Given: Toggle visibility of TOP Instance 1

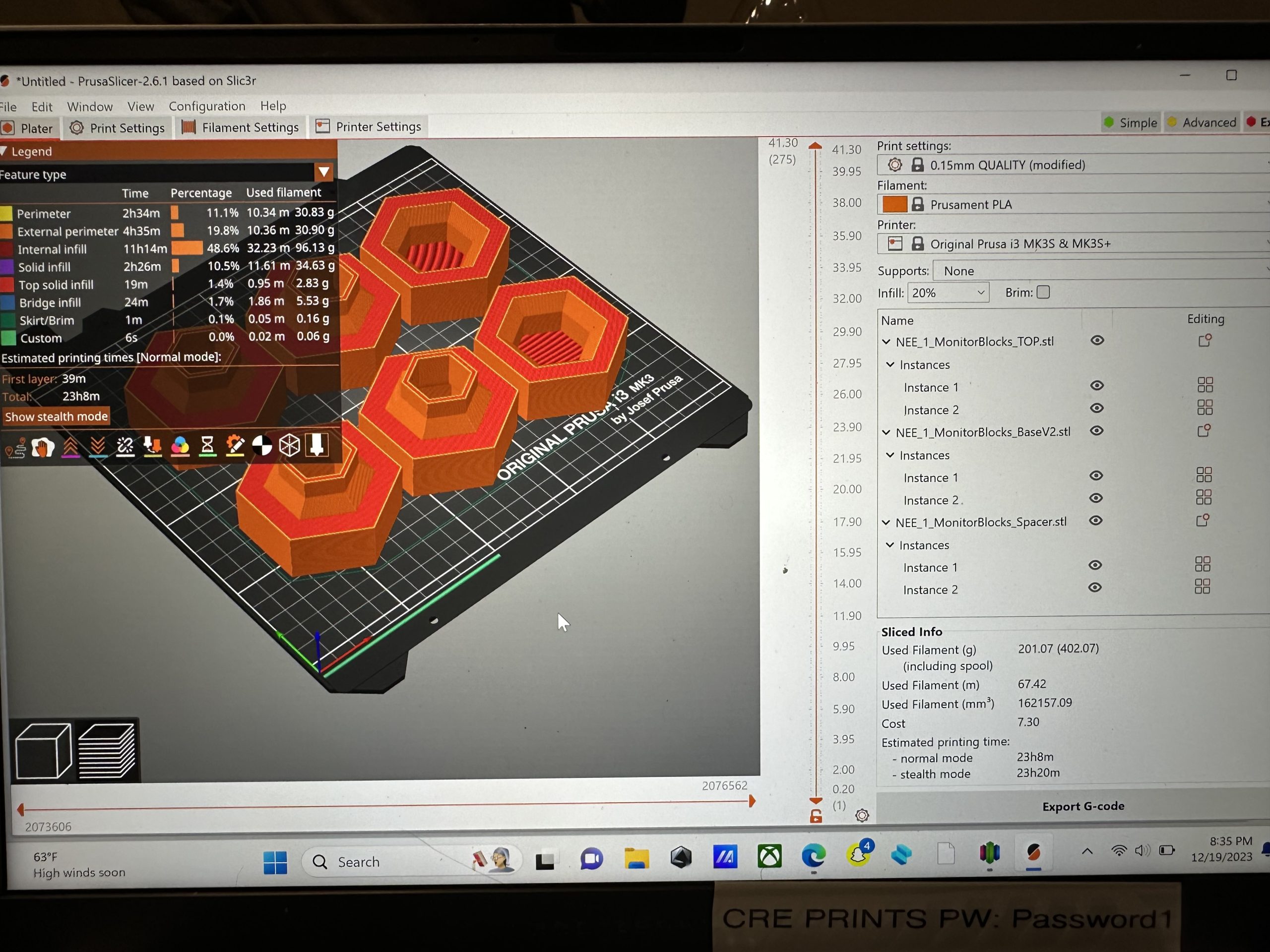Looking at the screenshot, I should pyautogui.click(x=1096, y=386).
